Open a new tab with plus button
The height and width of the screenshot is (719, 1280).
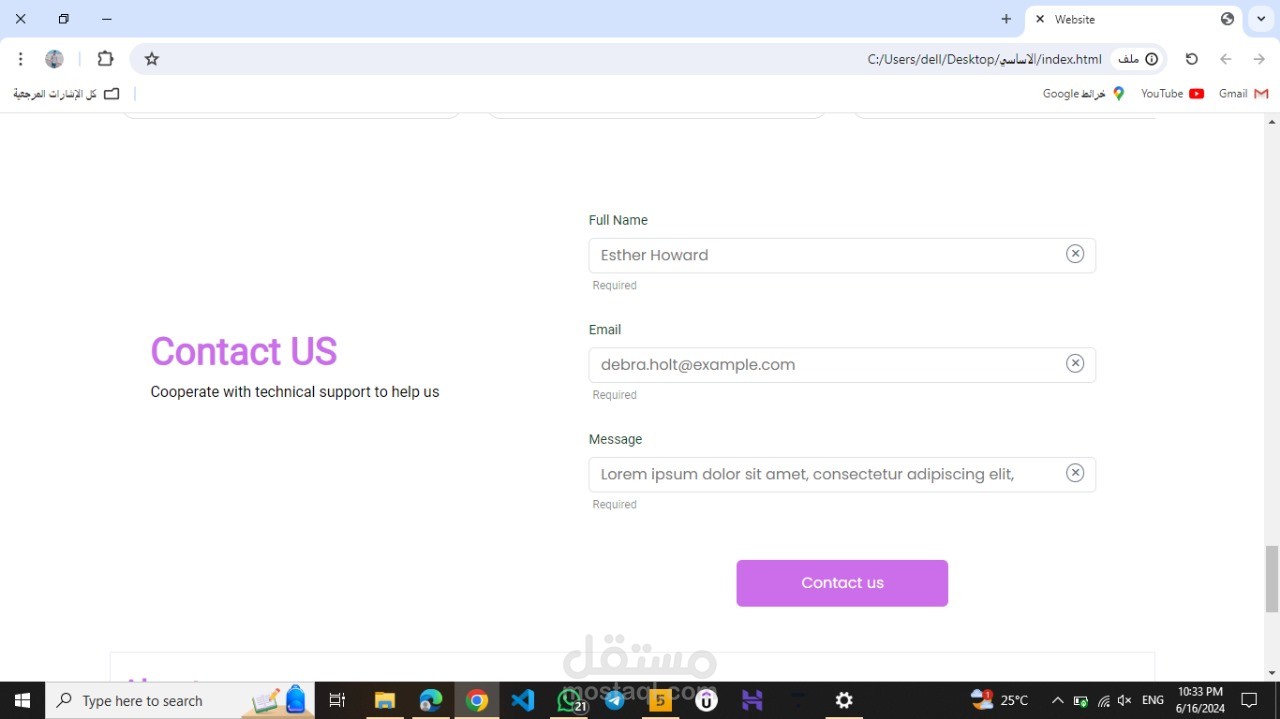point(1006,19)
